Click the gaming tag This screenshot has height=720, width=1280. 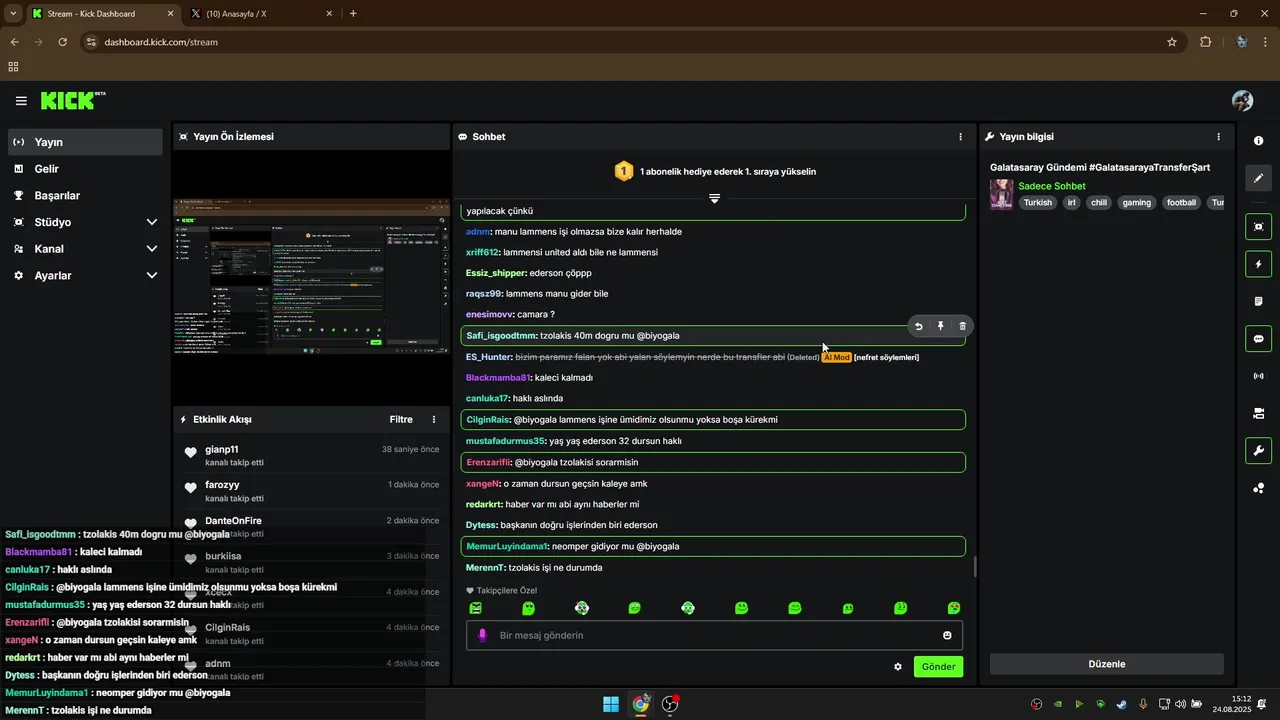[1136, 202]
